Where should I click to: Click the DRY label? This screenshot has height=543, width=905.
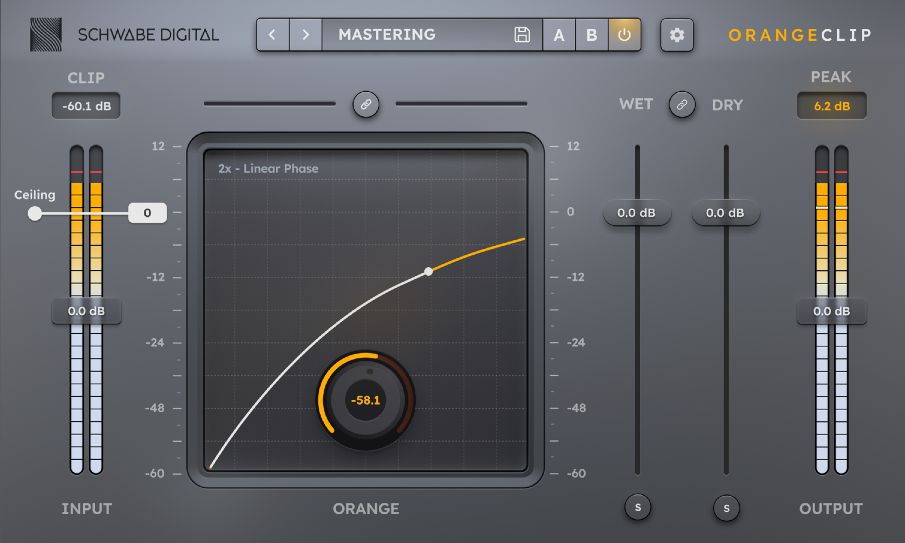727,105
